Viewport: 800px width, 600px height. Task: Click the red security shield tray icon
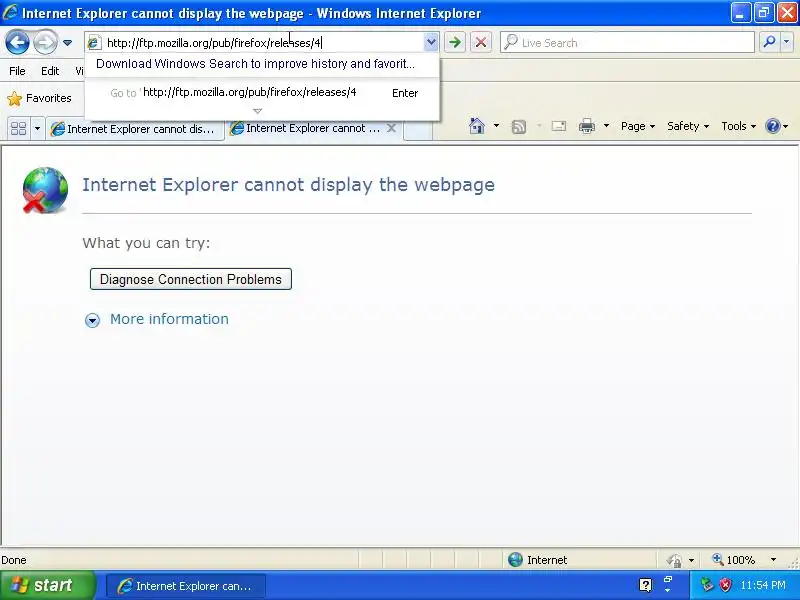(725, 585)
